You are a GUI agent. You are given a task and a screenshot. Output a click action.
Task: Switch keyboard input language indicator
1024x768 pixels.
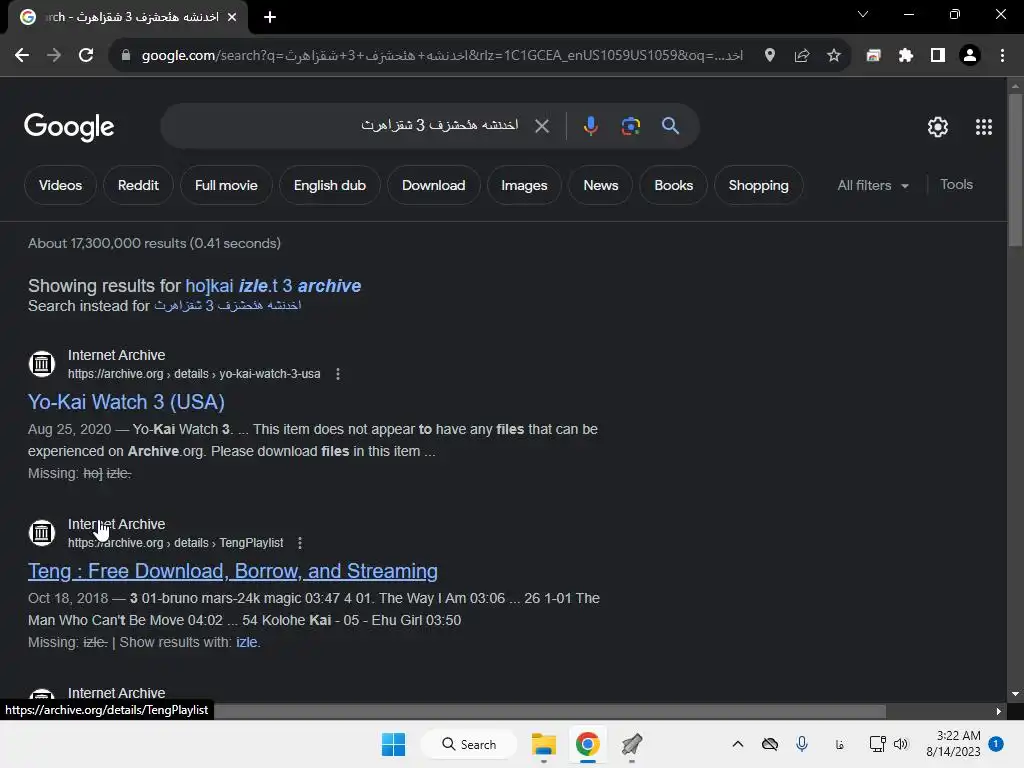(x=840, y=744)
